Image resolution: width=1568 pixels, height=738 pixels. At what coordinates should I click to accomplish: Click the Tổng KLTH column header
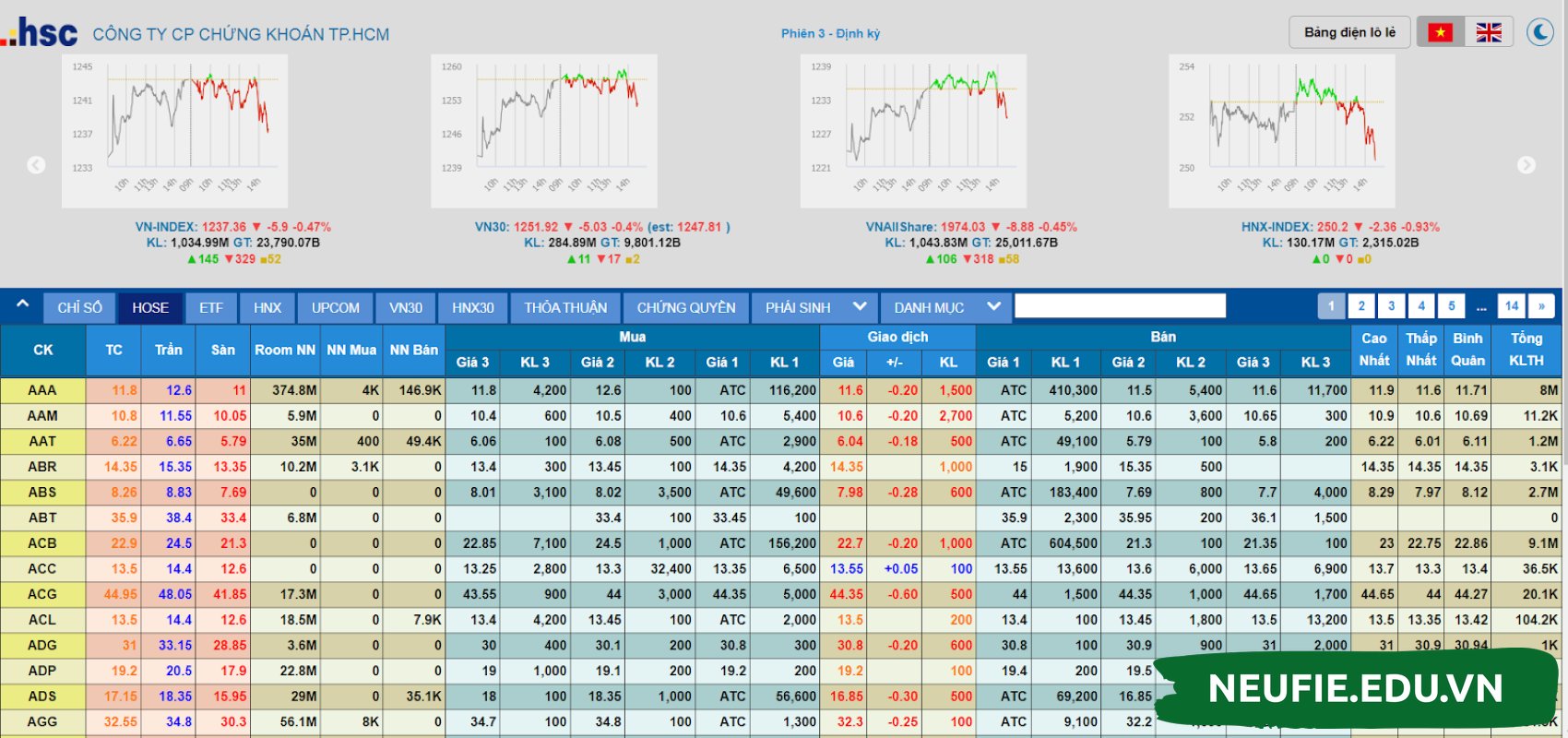[x=1526, y=351]
